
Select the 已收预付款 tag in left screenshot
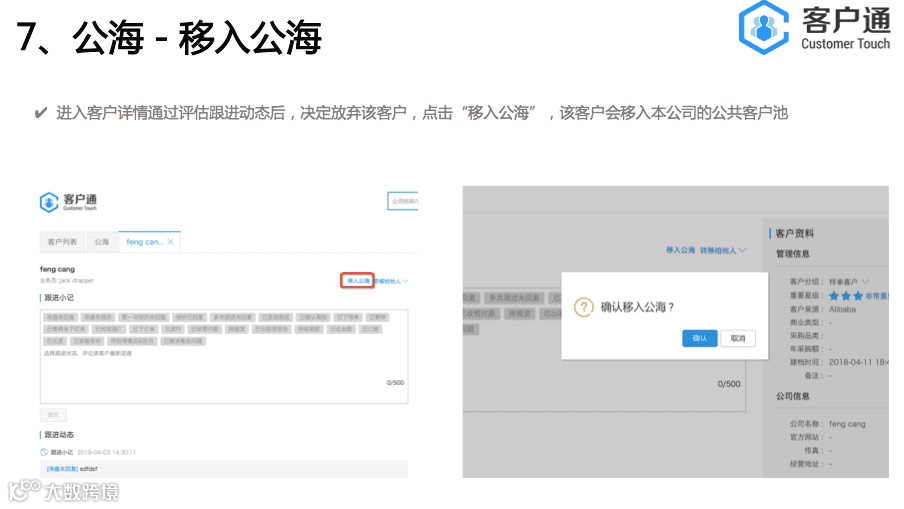[x=205, y=329]
